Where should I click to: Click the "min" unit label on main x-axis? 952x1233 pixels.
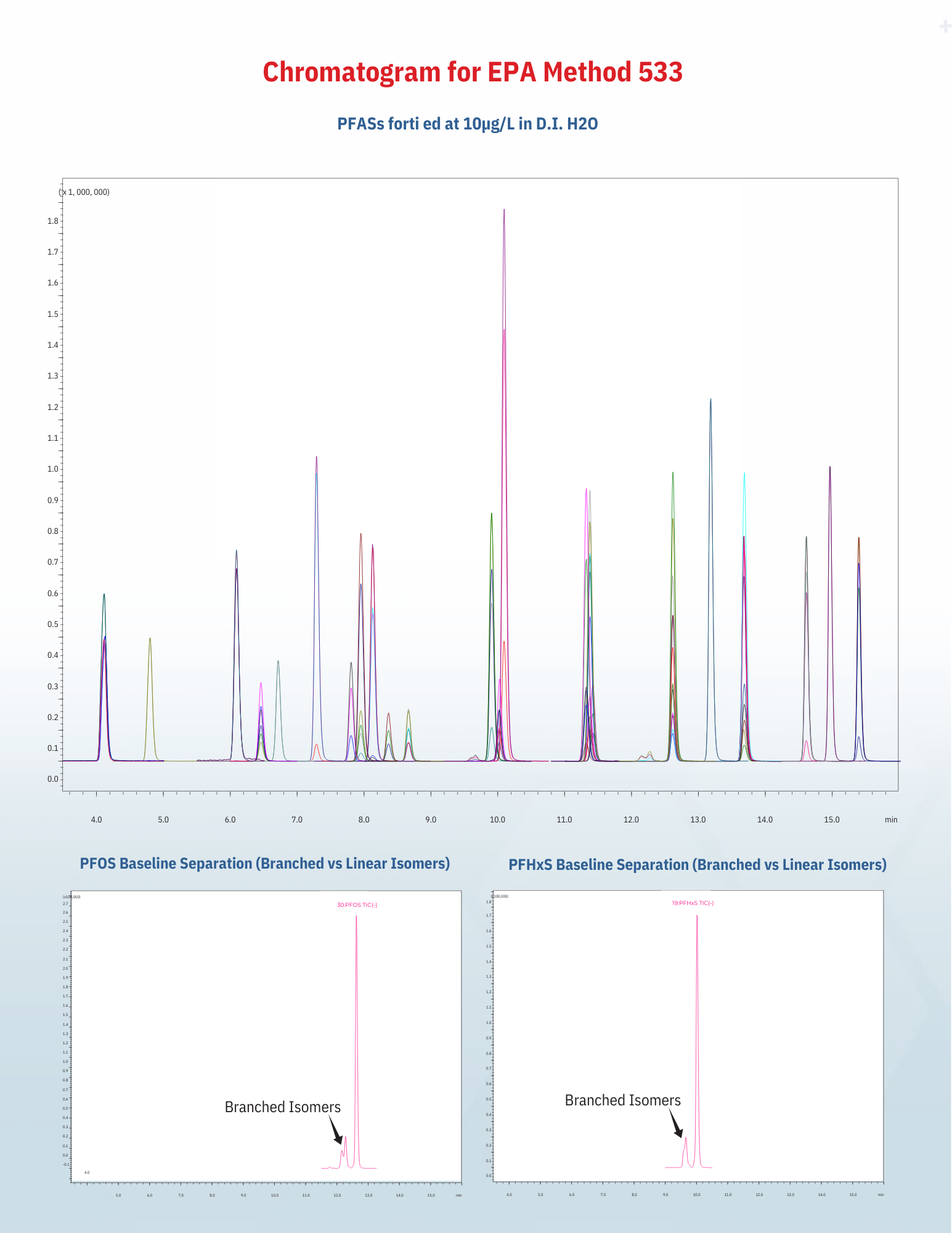coord(891,819)
